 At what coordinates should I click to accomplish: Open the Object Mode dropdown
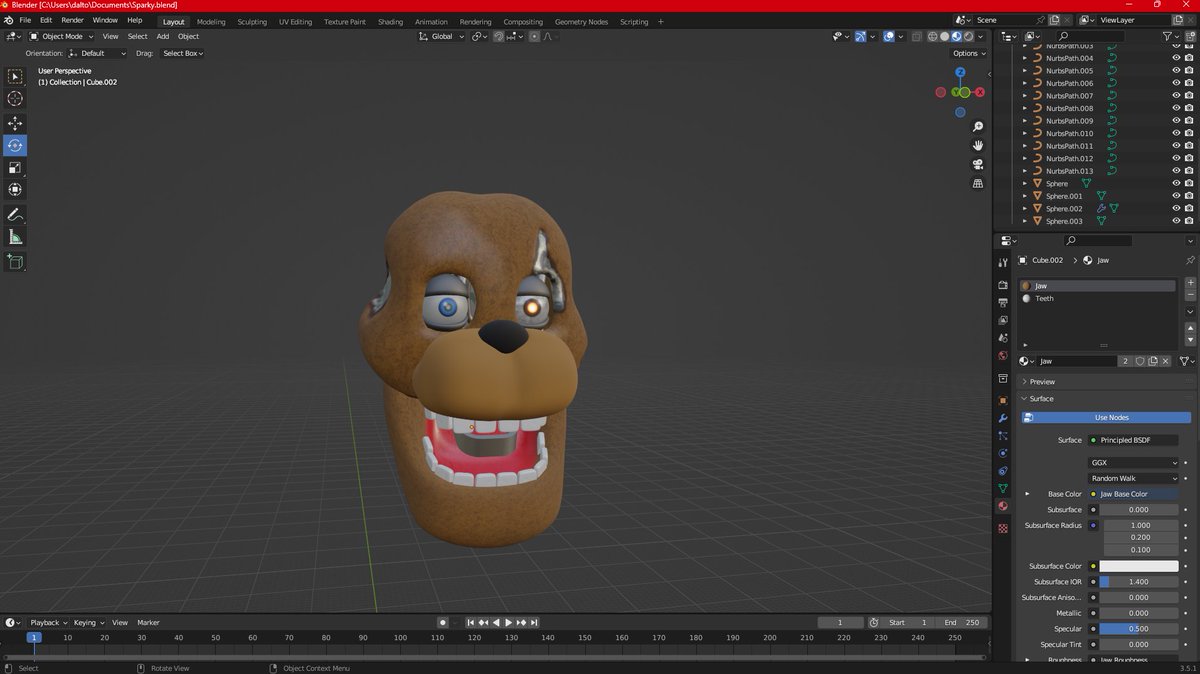coord(62,36)
